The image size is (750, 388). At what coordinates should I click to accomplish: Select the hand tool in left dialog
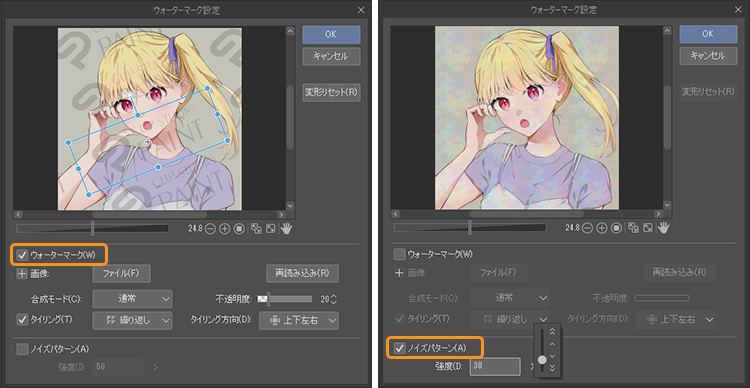(x=286, y=229)
